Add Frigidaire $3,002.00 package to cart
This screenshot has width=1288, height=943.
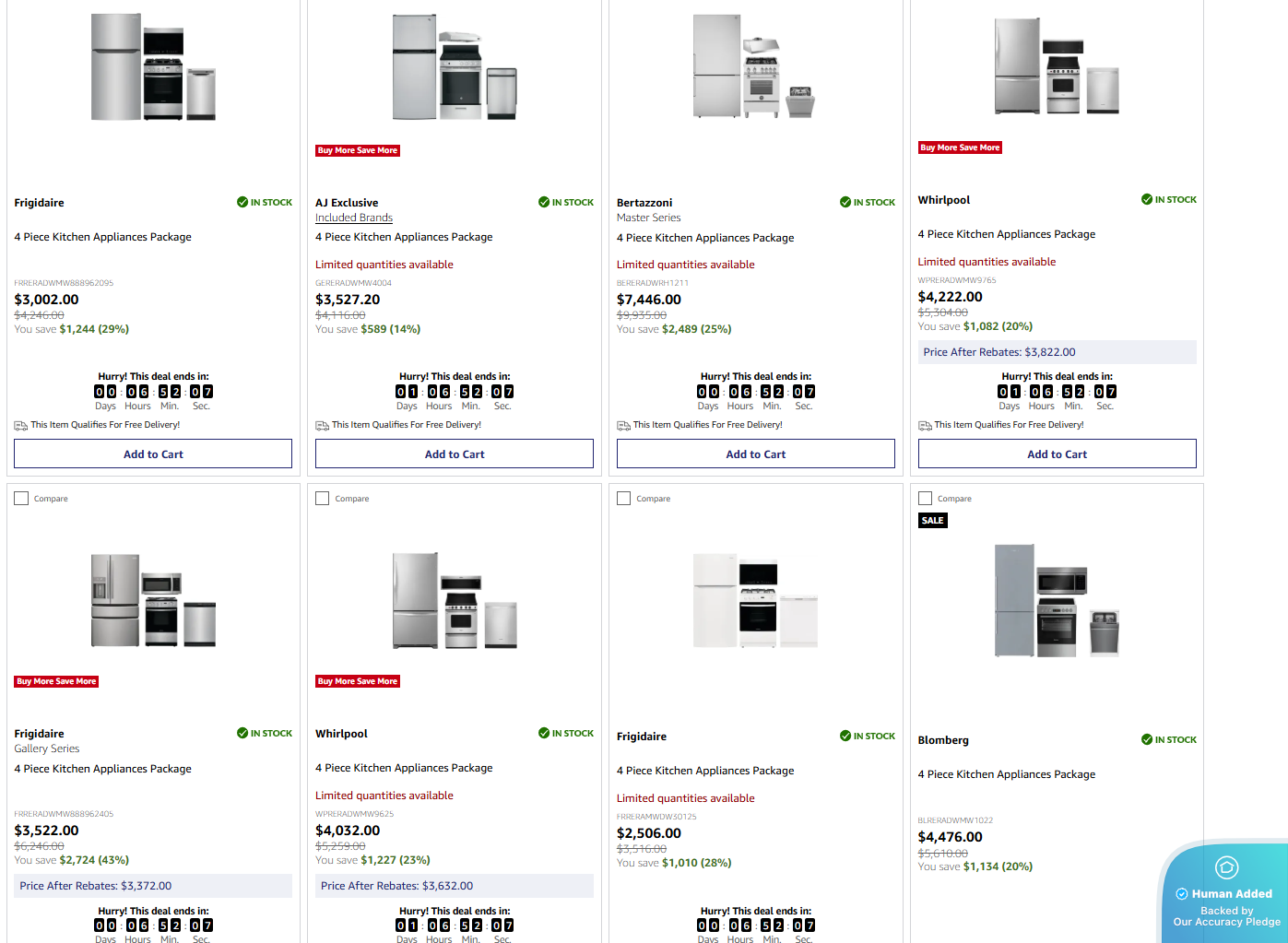153,454
